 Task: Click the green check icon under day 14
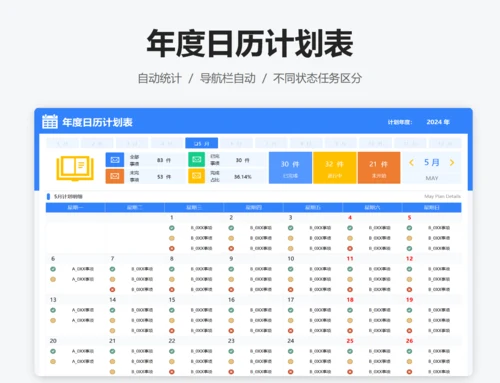click(x=112, y=310)
